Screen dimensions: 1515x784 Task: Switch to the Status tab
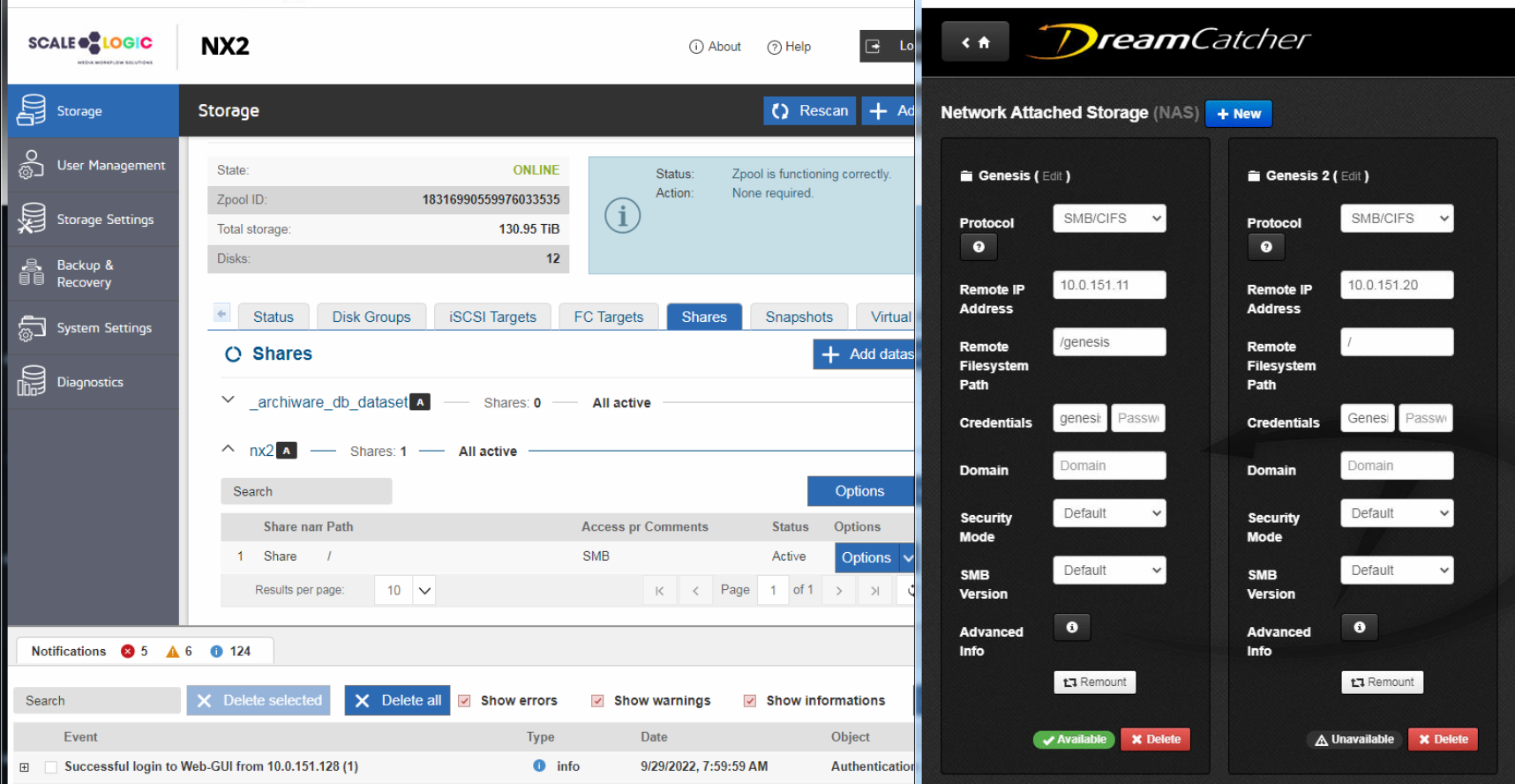274,317
